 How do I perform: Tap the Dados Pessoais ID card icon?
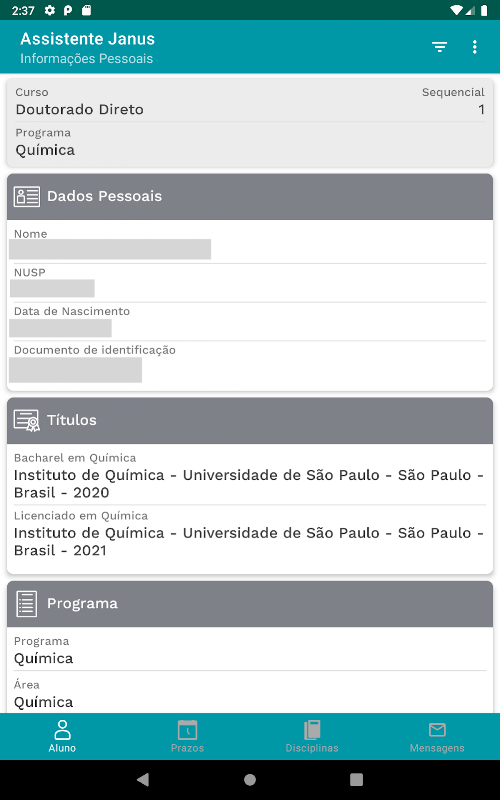click(27, 196)
